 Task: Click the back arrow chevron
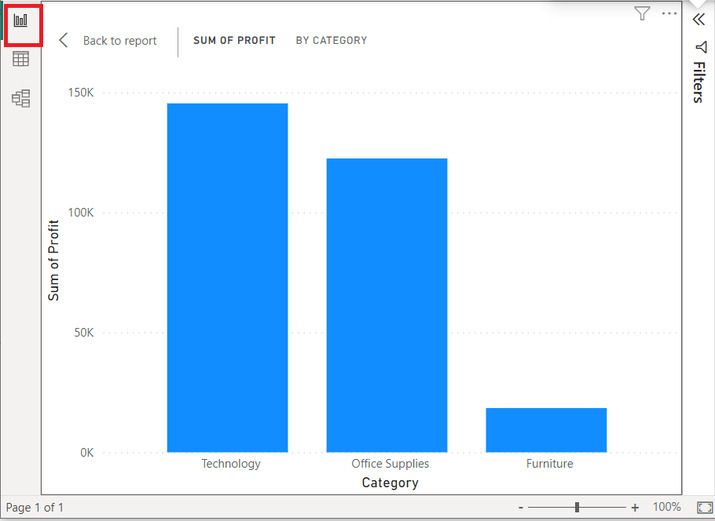click(63, 40)
